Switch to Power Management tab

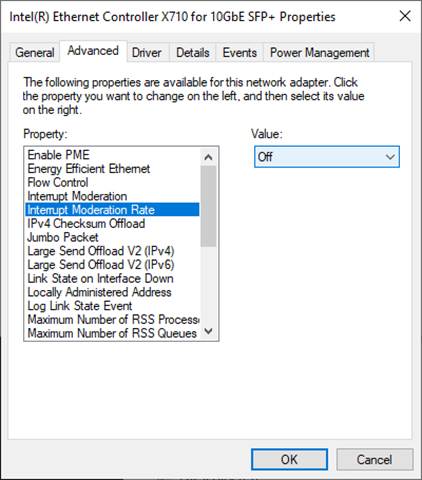(319, 53)
